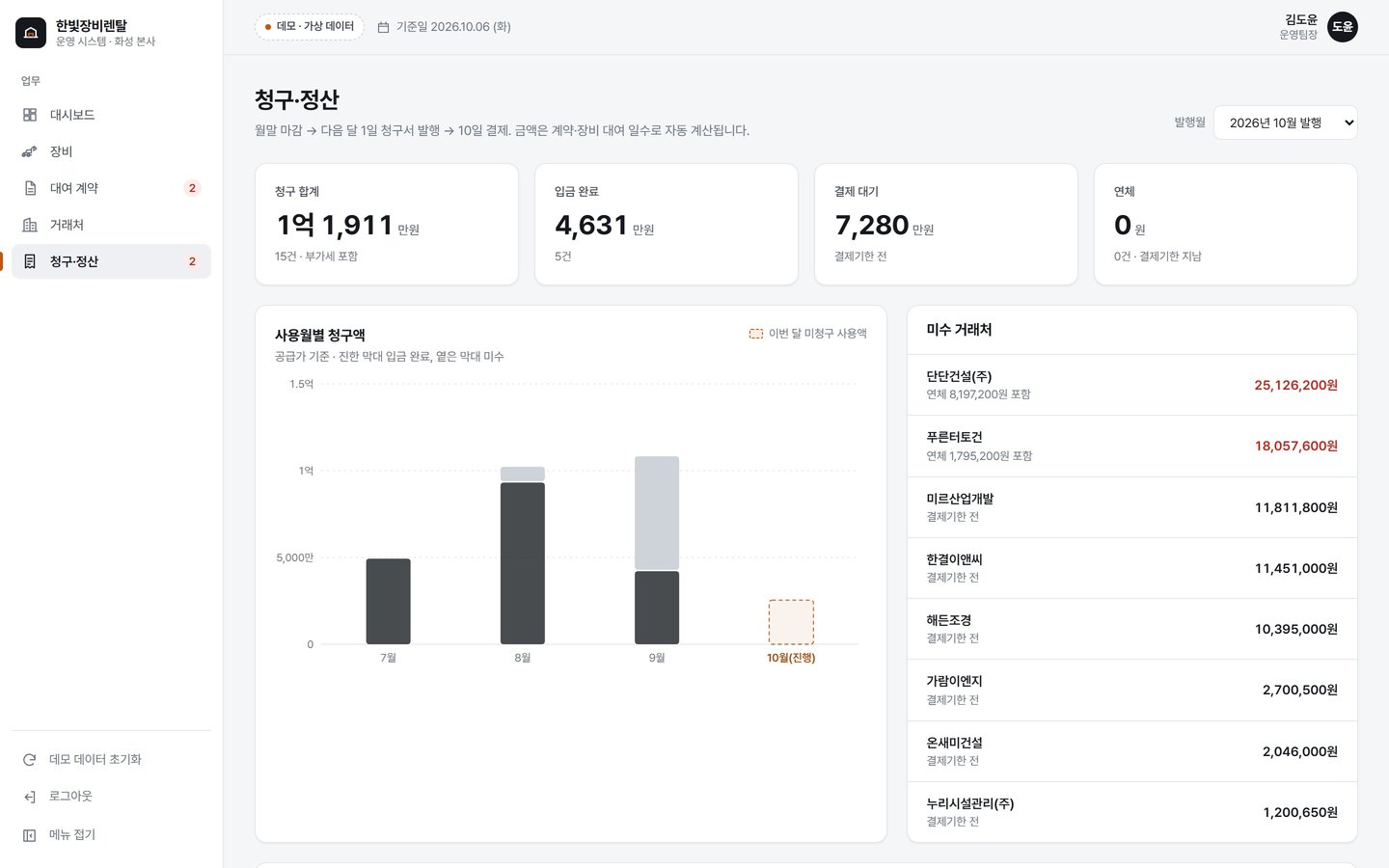The image size is (1389, 868).
Task: Click the 7월 dark bar in chart
Action: pos(389,602)
